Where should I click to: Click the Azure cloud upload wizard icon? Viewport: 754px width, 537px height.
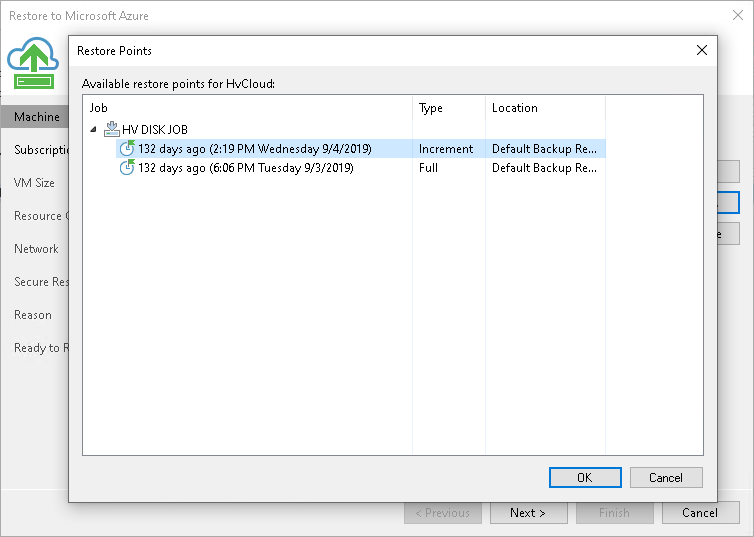tap(33, 63)
